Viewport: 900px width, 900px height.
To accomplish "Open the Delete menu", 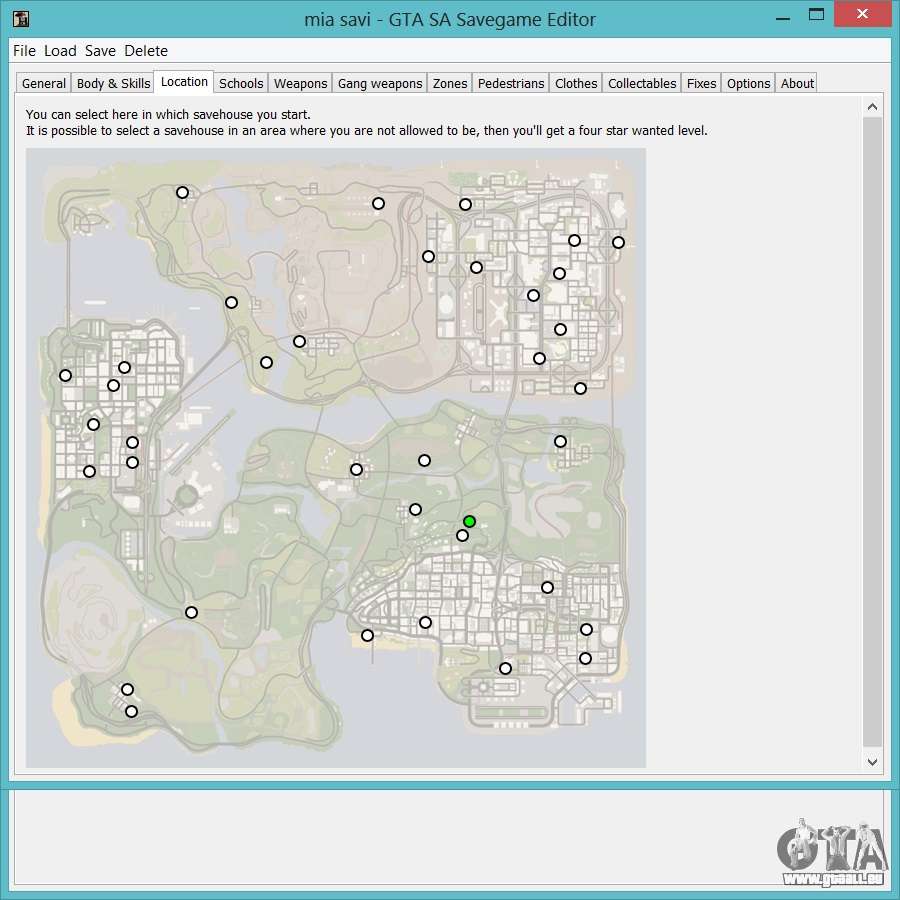I will (x=146, y=51).
